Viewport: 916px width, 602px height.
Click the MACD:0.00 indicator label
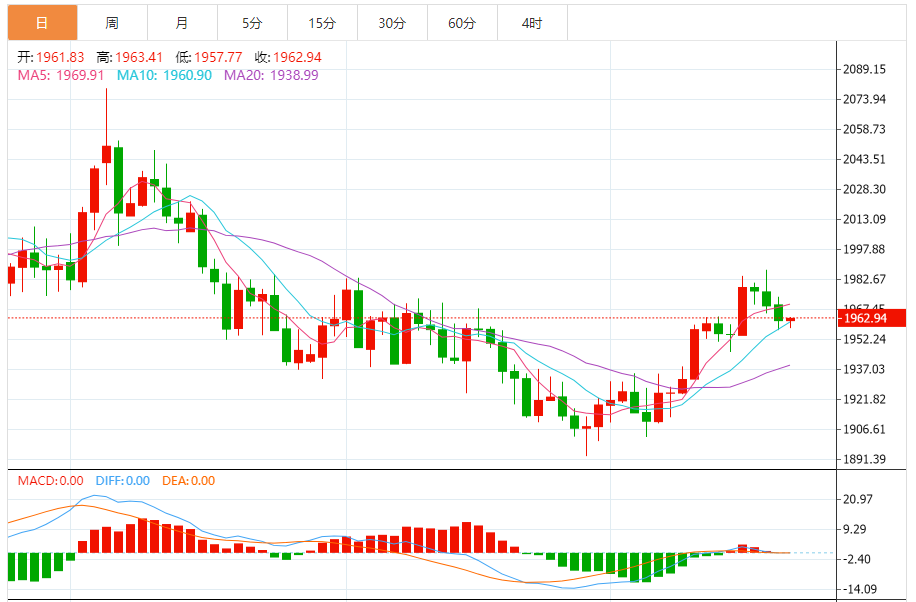point(50,480)
